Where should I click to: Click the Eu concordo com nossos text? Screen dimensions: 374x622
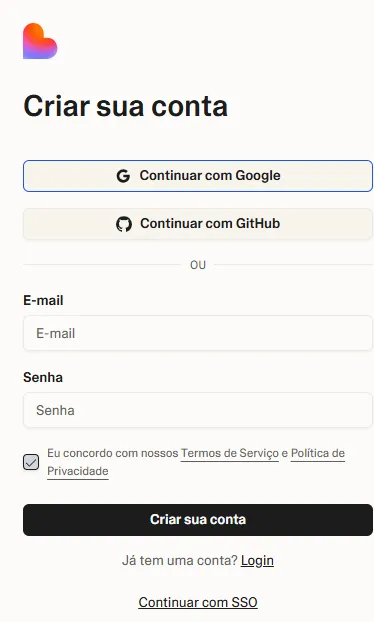coord(113,453)
